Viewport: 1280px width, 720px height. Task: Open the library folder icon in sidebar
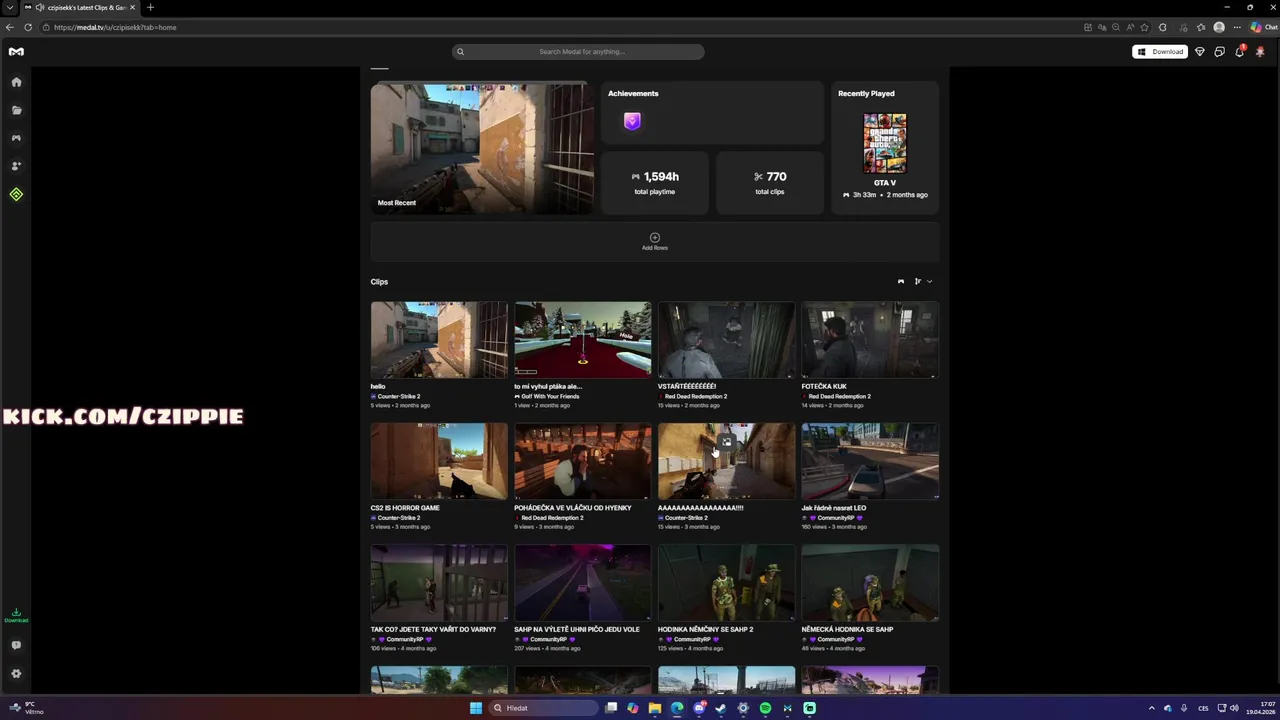pyautogui.click(x=16, y=110)
